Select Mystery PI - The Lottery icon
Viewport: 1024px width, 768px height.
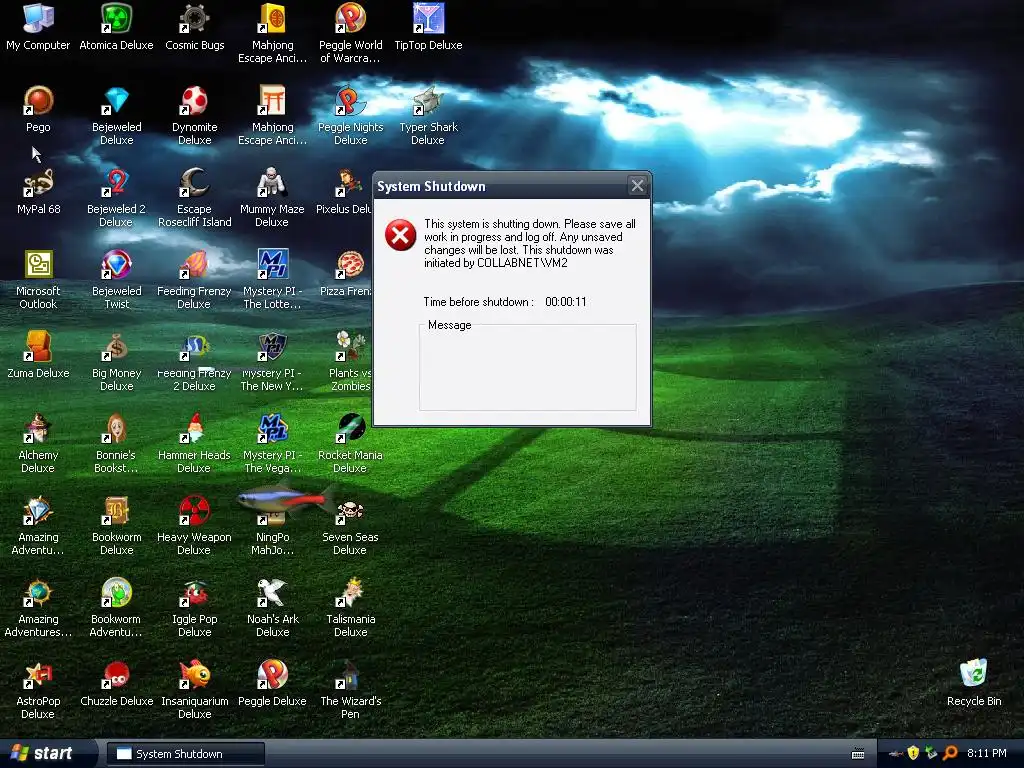pyautogui.click(x=272, y=280)
